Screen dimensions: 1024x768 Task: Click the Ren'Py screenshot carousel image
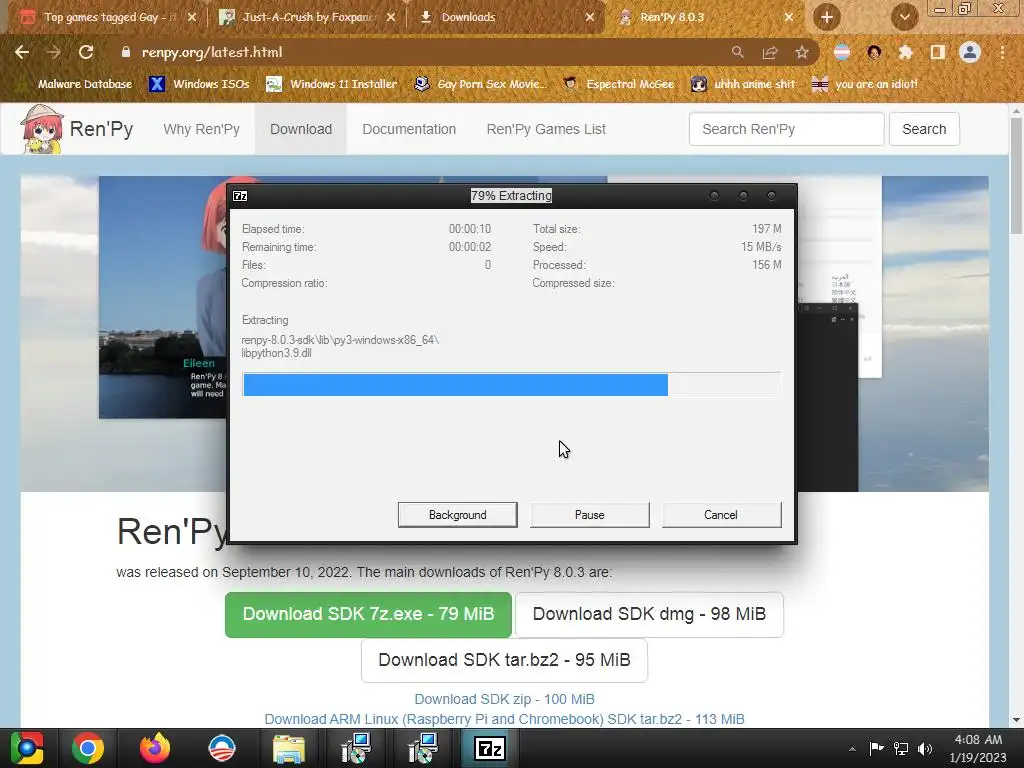163,297
